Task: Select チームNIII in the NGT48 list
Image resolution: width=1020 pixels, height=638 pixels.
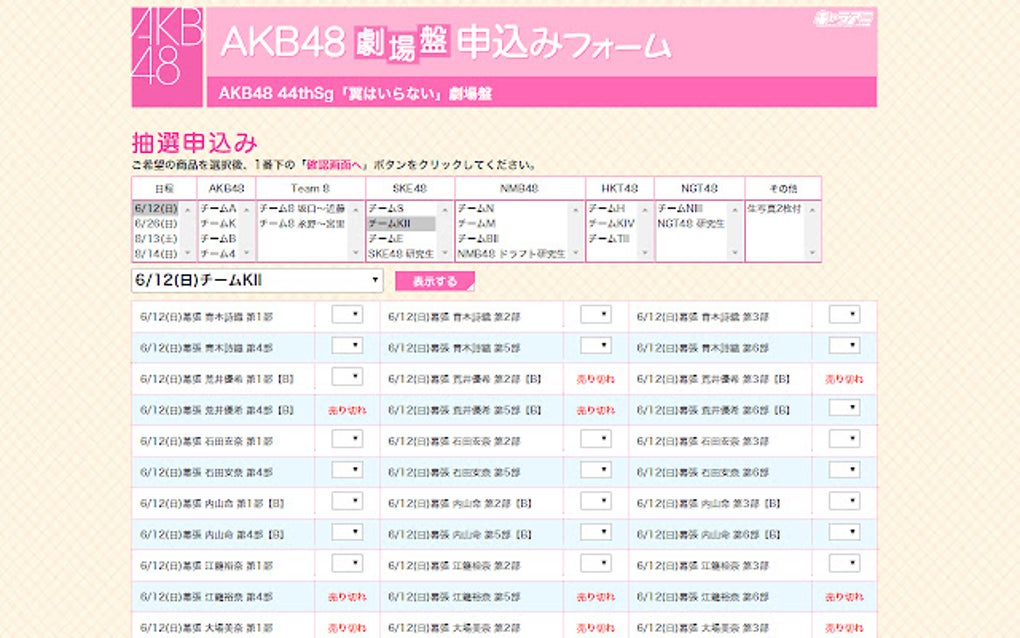Action: pos(676,209)
